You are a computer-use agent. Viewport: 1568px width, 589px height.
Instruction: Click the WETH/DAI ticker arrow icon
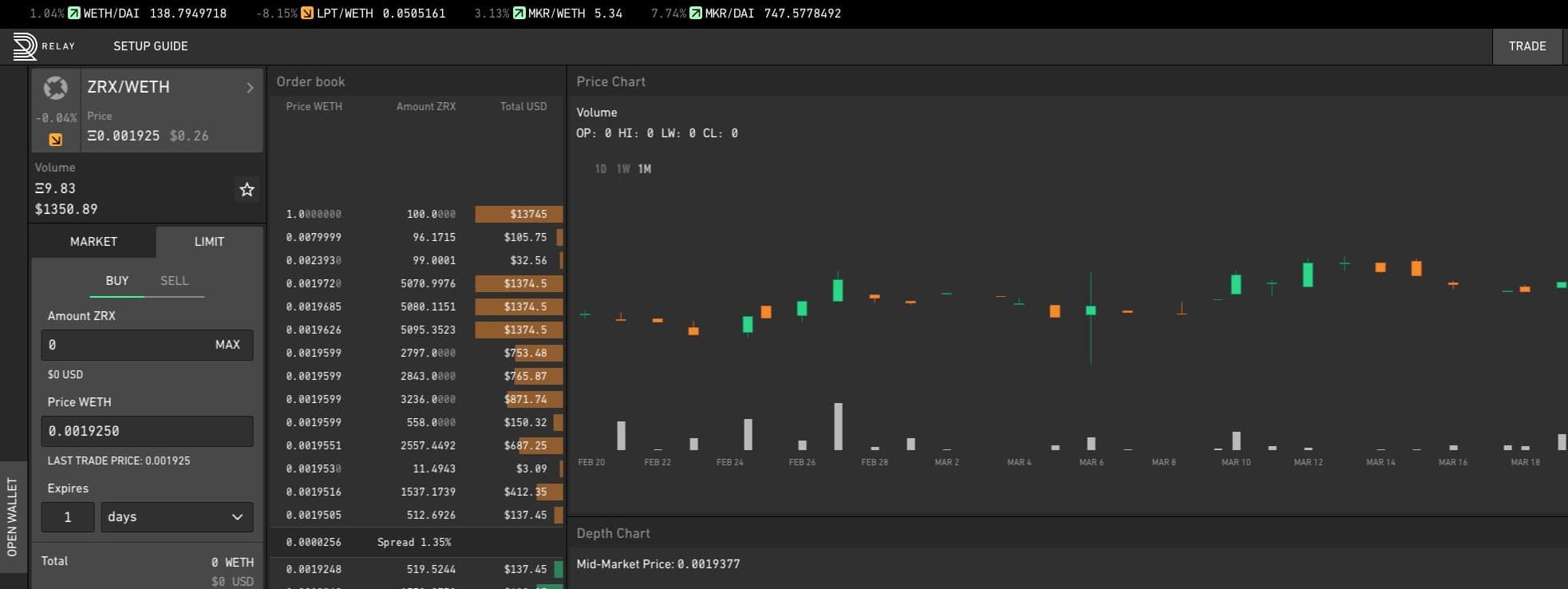click(74, 13)
